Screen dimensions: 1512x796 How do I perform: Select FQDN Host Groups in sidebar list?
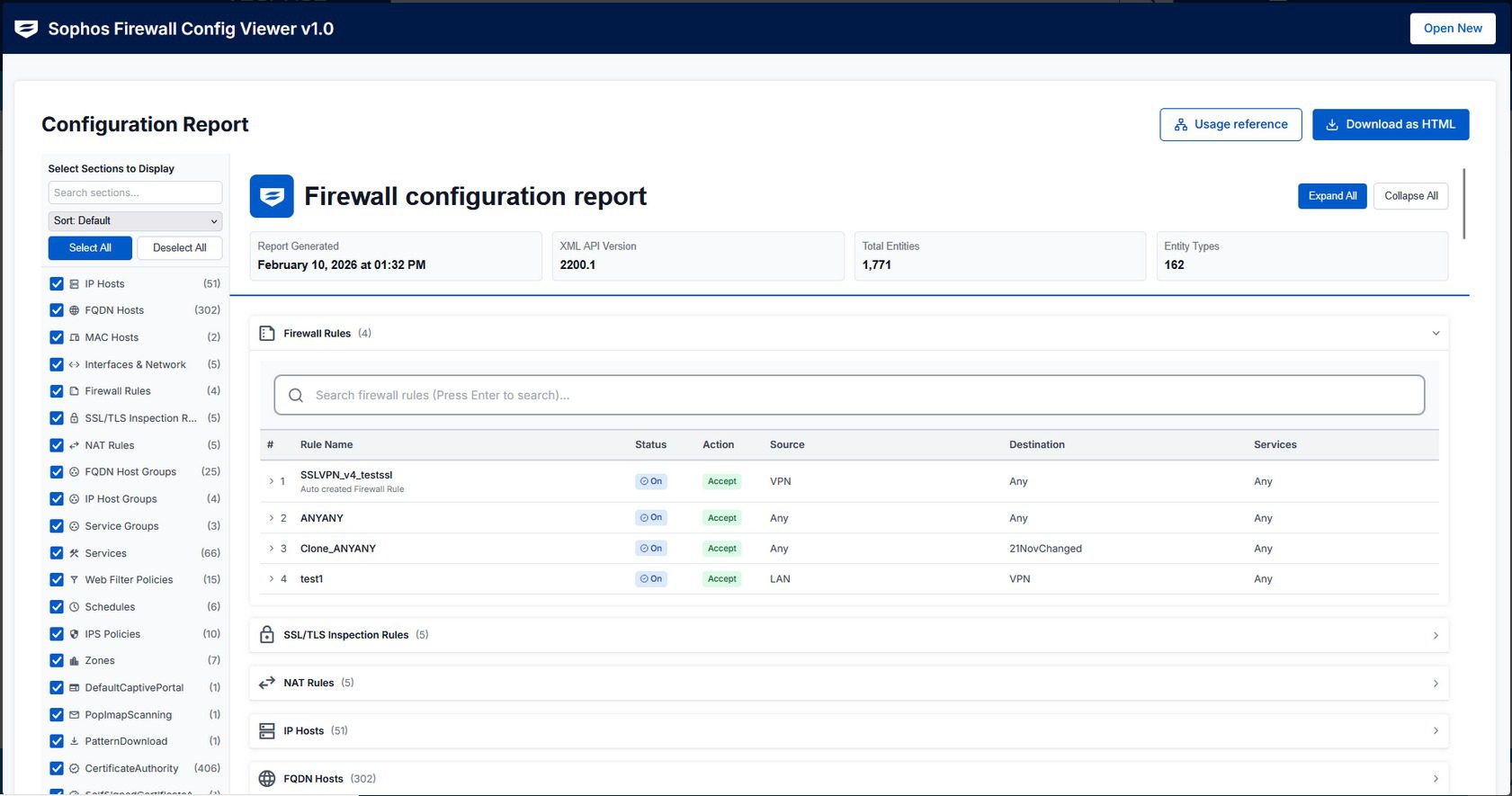coord(130,472)
